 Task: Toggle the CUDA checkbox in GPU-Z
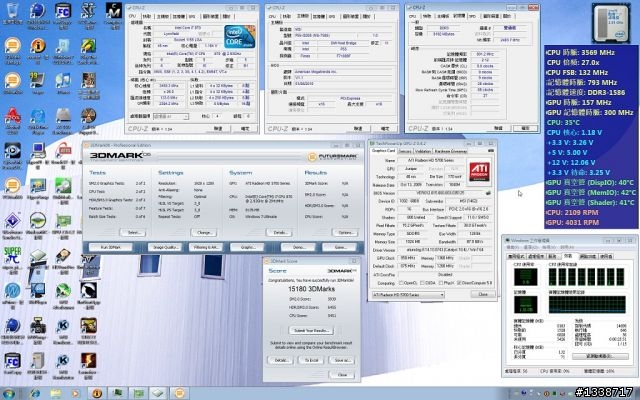point(422,283)
